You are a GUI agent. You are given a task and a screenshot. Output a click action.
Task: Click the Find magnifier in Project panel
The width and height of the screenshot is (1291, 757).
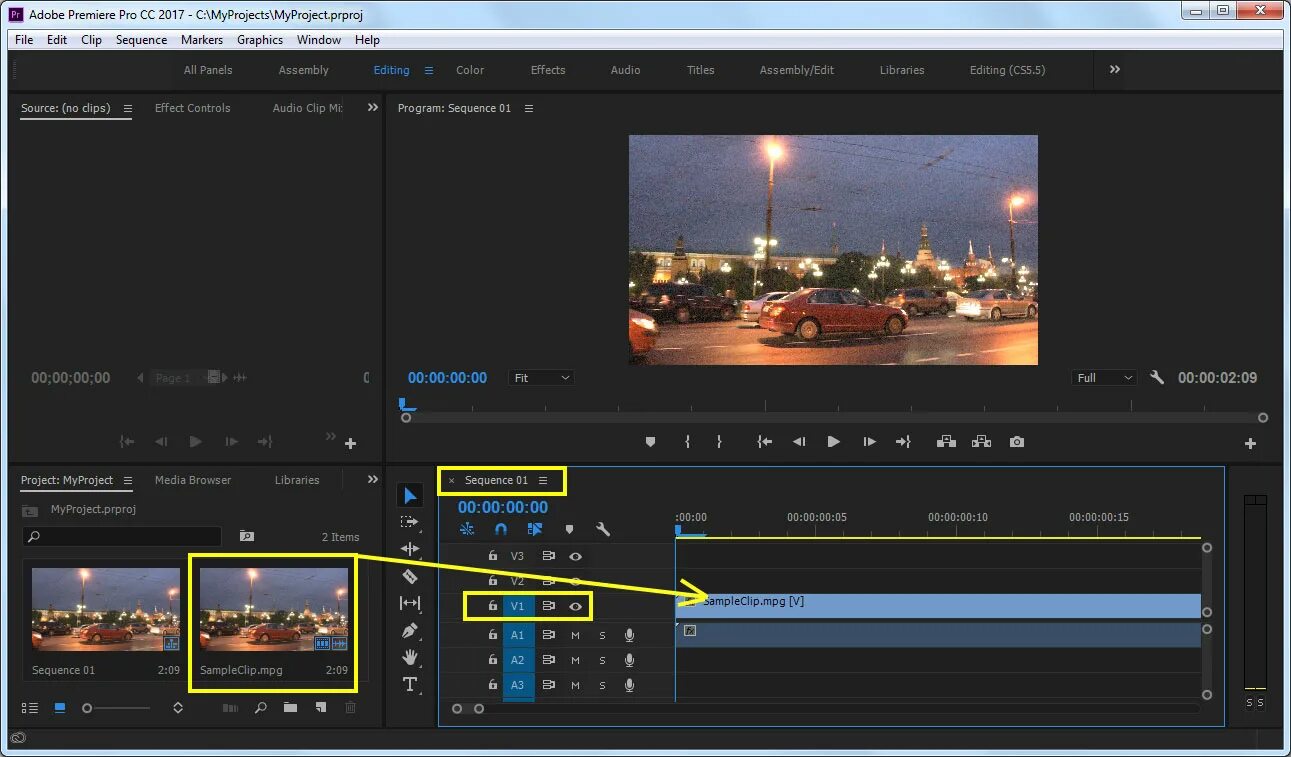260,708
